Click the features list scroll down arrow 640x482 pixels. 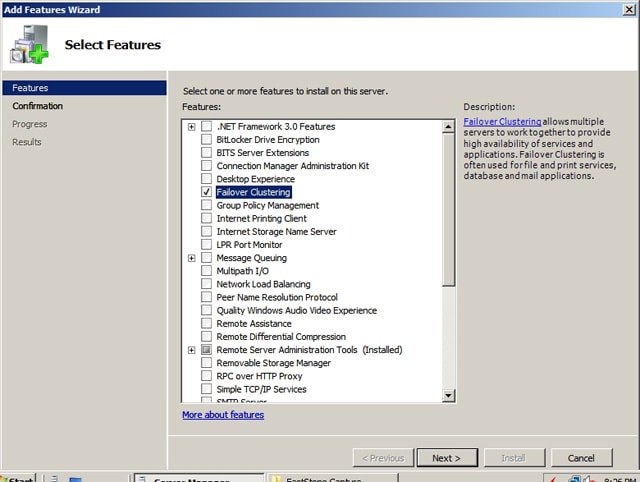click(448, 395)
